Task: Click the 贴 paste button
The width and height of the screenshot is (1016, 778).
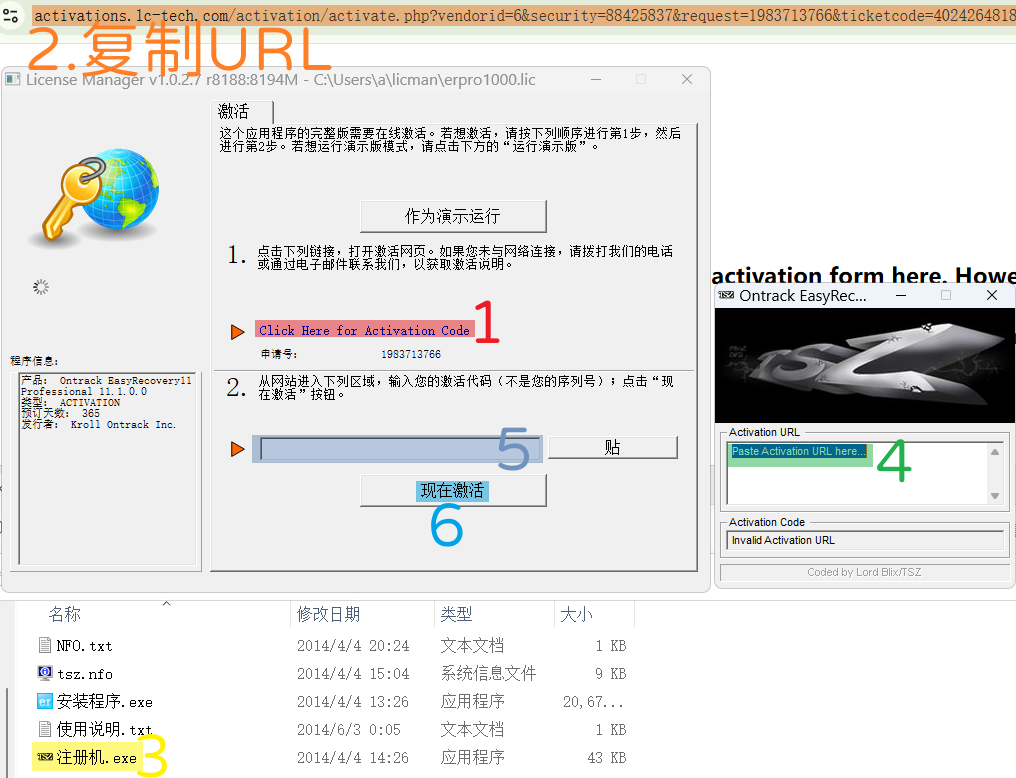Action: coord(612,447)
